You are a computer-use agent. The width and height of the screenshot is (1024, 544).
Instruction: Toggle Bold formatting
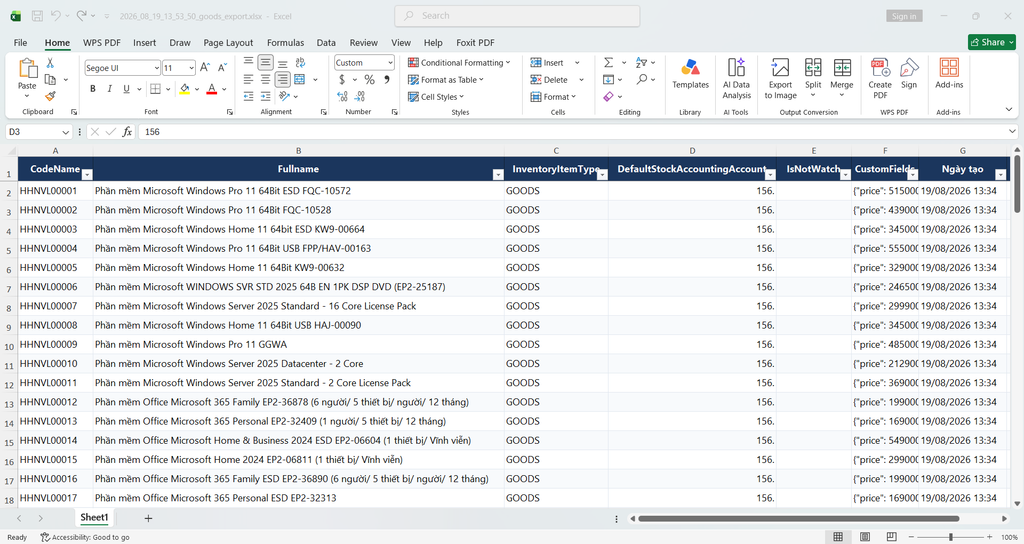93,89
